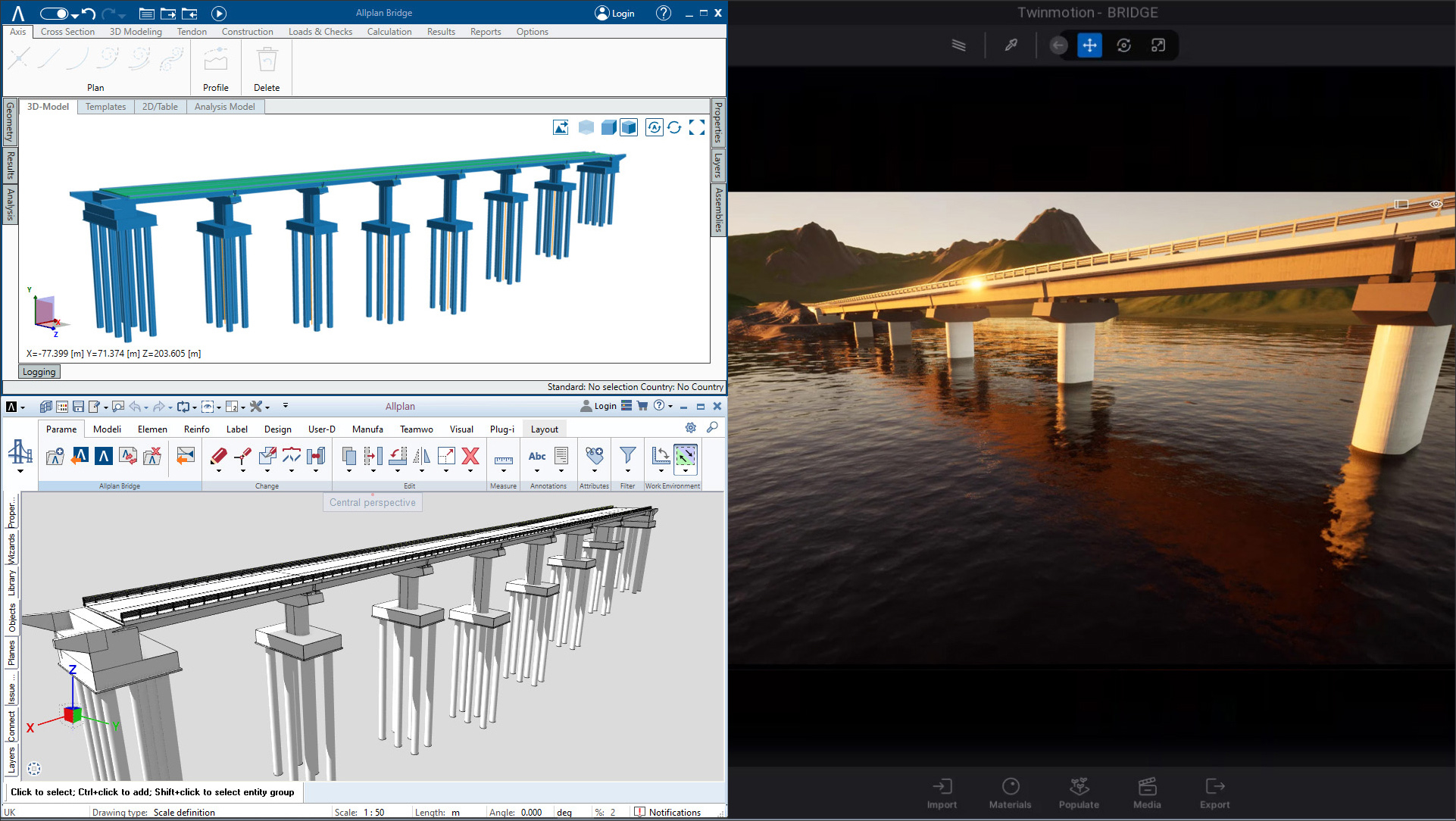Click the gear settings icon in Allplan ribbon
1456x821 pixels.
tap(691, 428)
